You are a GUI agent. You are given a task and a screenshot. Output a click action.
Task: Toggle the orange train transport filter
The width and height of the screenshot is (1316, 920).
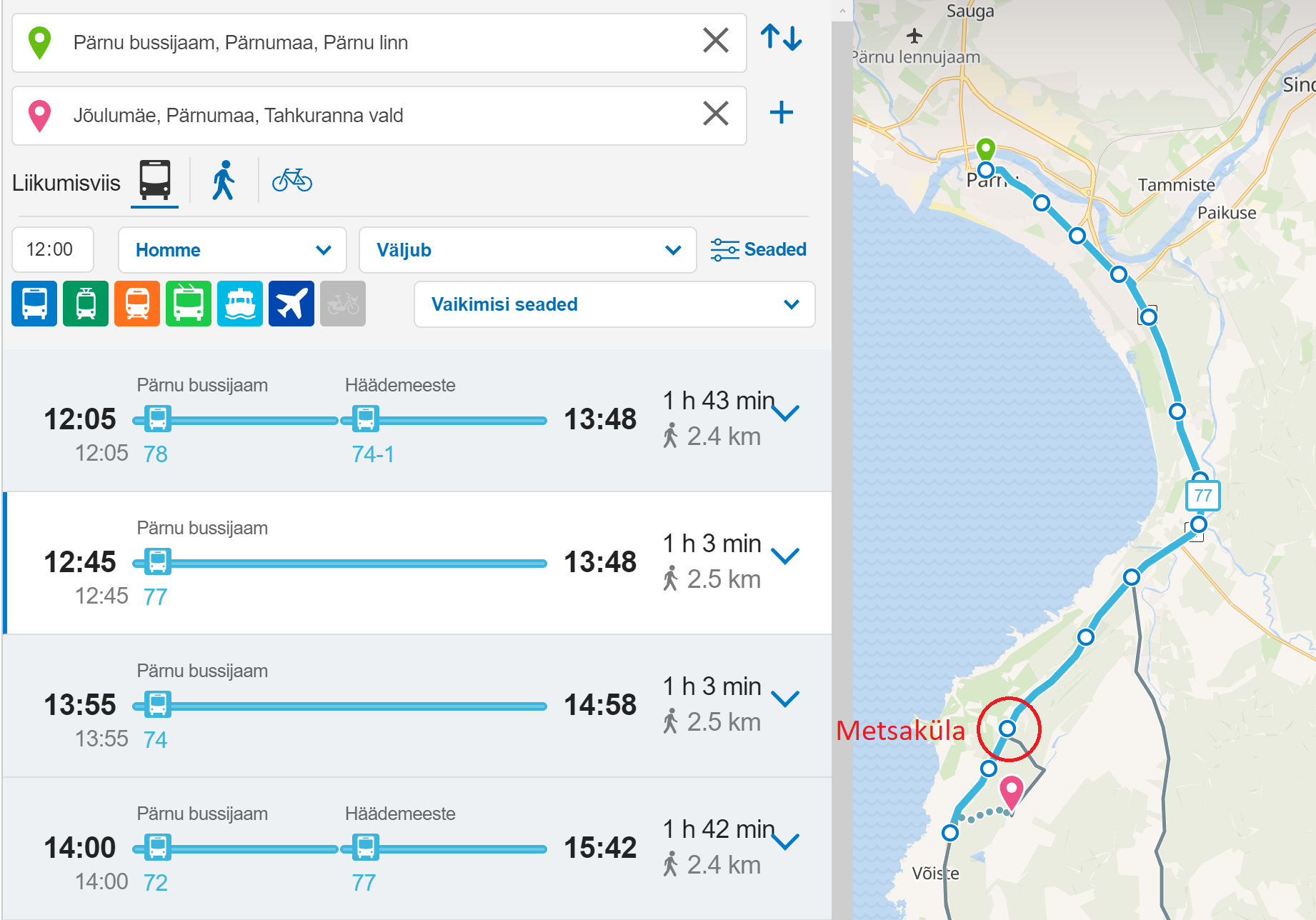tap(137, 304)
